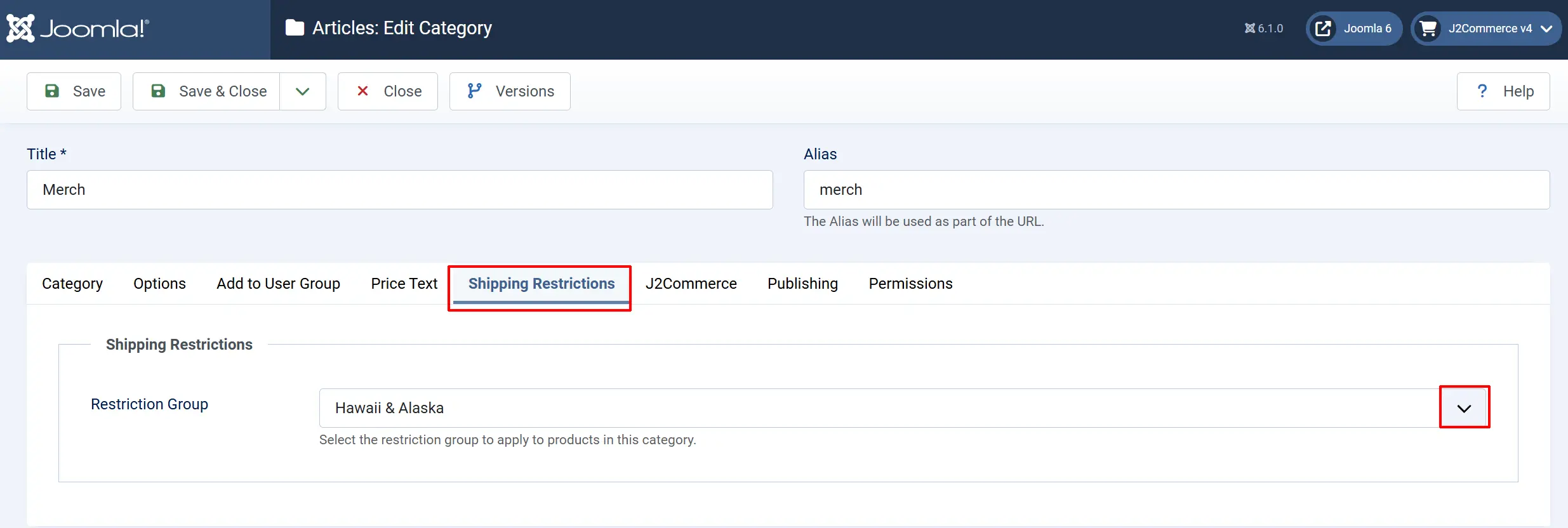
Task: Click the Close button with red X
Action: click(388, 91)
